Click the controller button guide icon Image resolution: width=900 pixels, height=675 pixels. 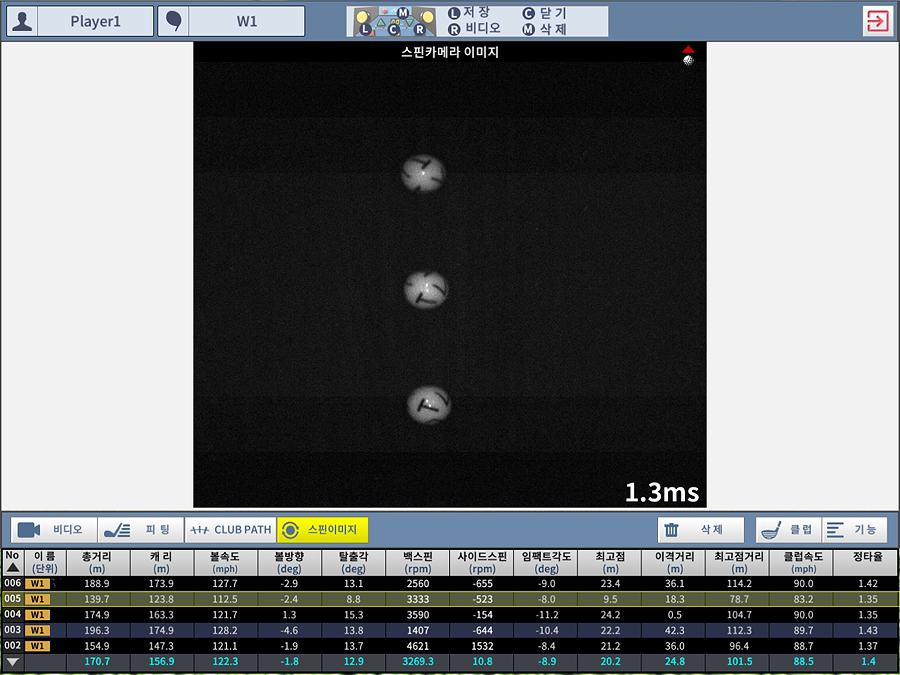[x=392, y=21]
